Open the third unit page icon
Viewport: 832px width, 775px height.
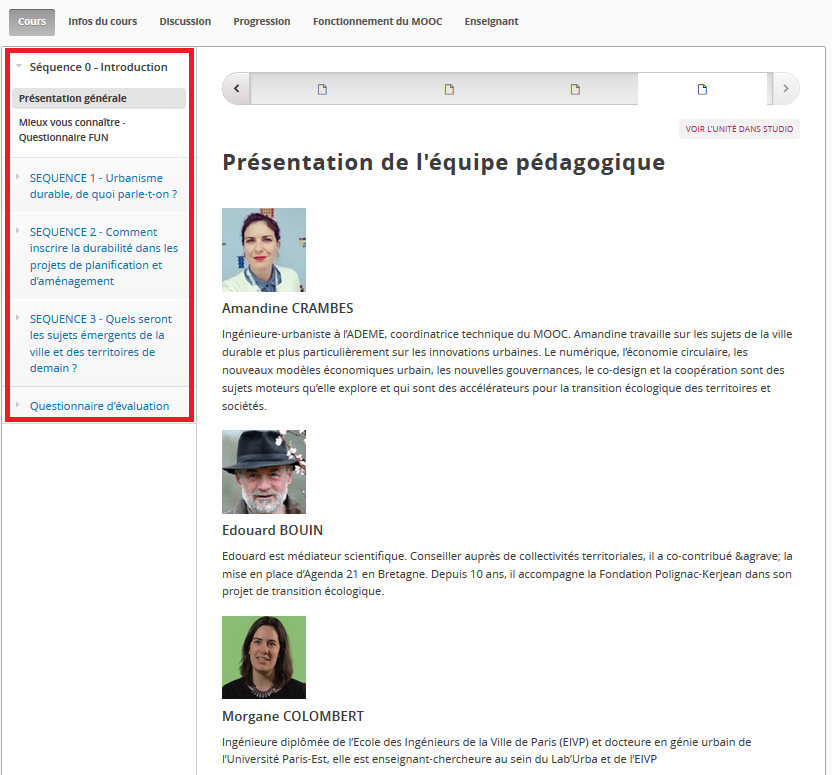click(575, 89)
